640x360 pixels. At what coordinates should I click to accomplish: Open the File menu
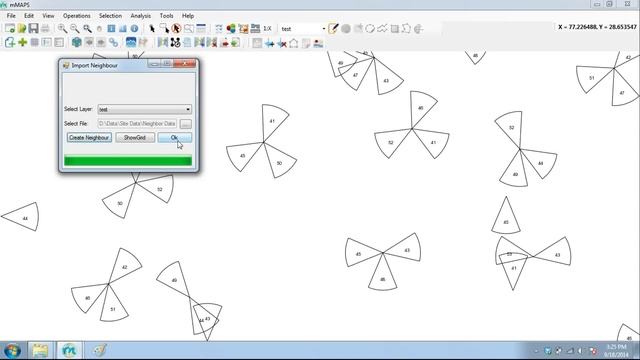pyautogui.click(x=11, y=16)
